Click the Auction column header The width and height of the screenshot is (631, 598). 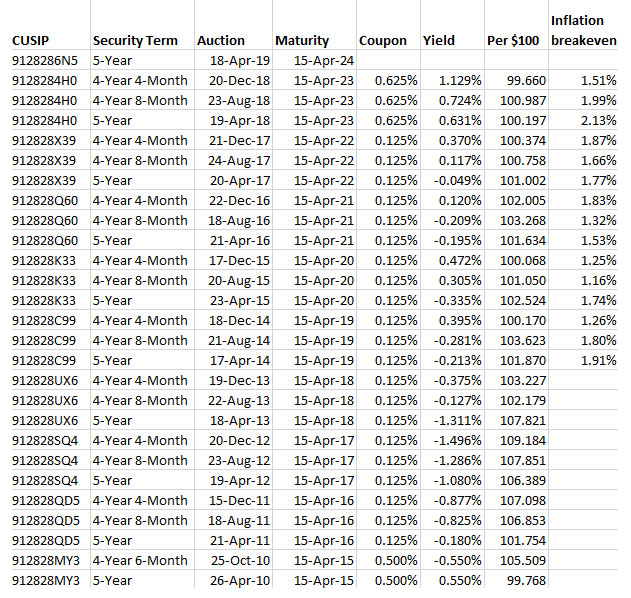pos(221,41)
